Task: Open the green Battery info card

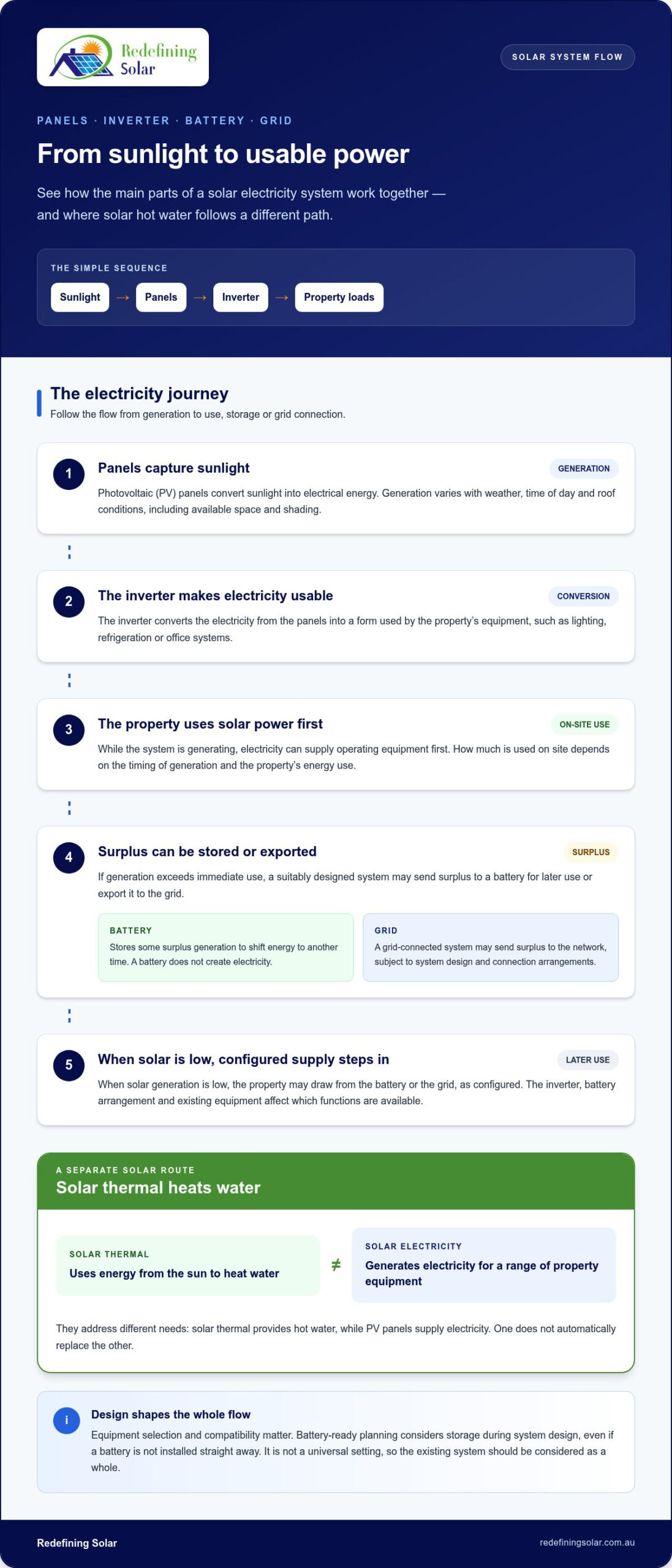Action: pos(225,948)
